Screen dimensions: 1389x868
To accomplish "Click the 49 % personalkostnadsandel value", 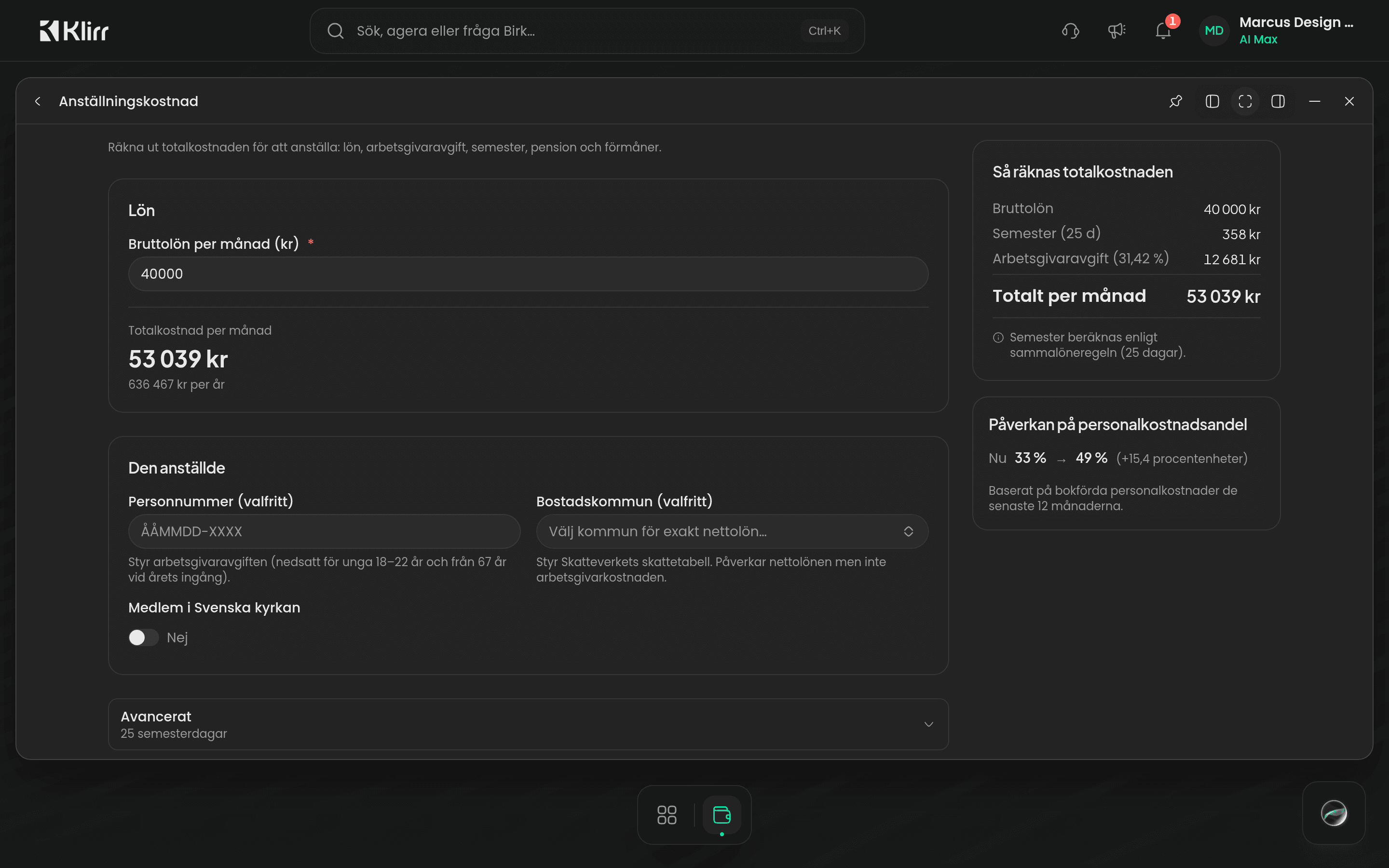I will (x=1091, y=458).
